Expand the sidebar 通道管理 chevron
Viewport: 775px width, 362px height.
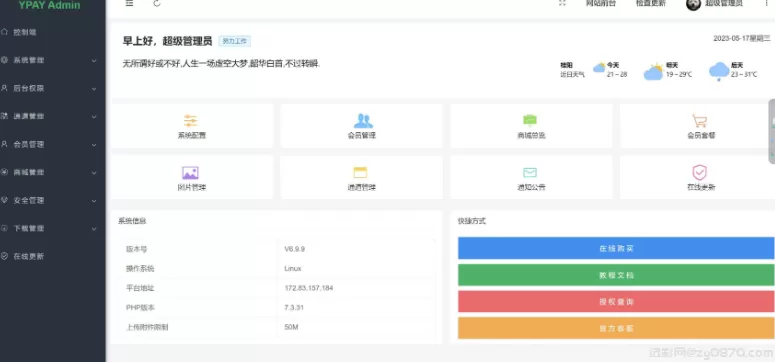click(x=94, y=117)
